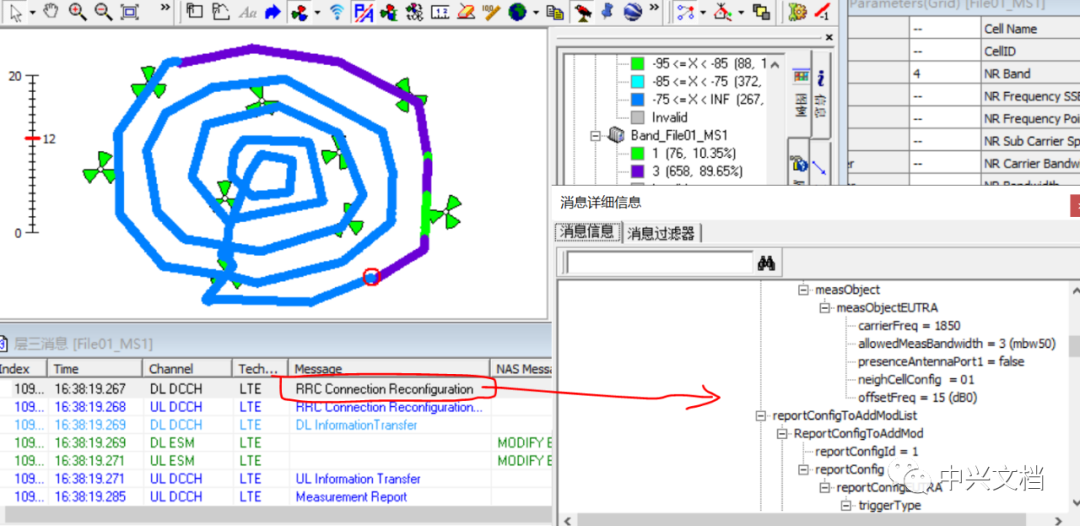This screenshot has height=526, width=1080.
Task: Collapse the Band_File01_MS1 legend node
Action: pyautogui.click(x=596, y=135)
